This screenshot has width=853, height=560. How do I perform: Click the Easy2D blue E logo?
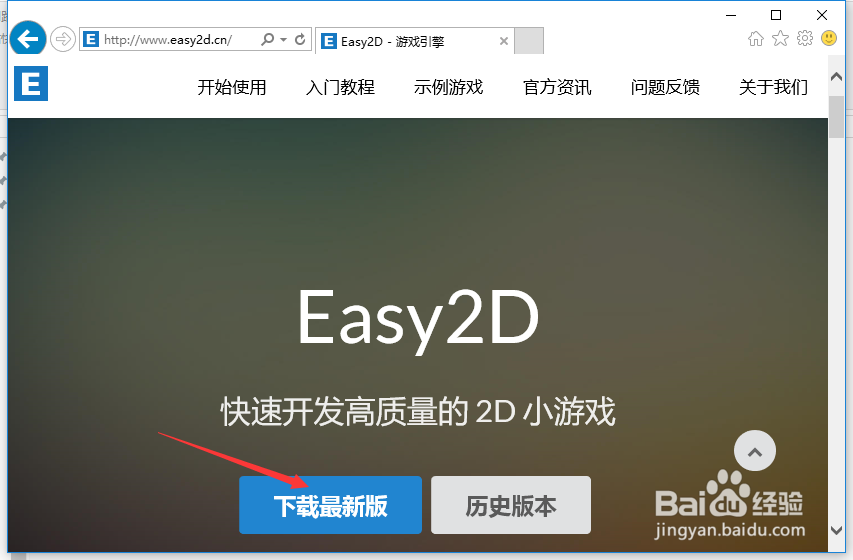[31, 83]
